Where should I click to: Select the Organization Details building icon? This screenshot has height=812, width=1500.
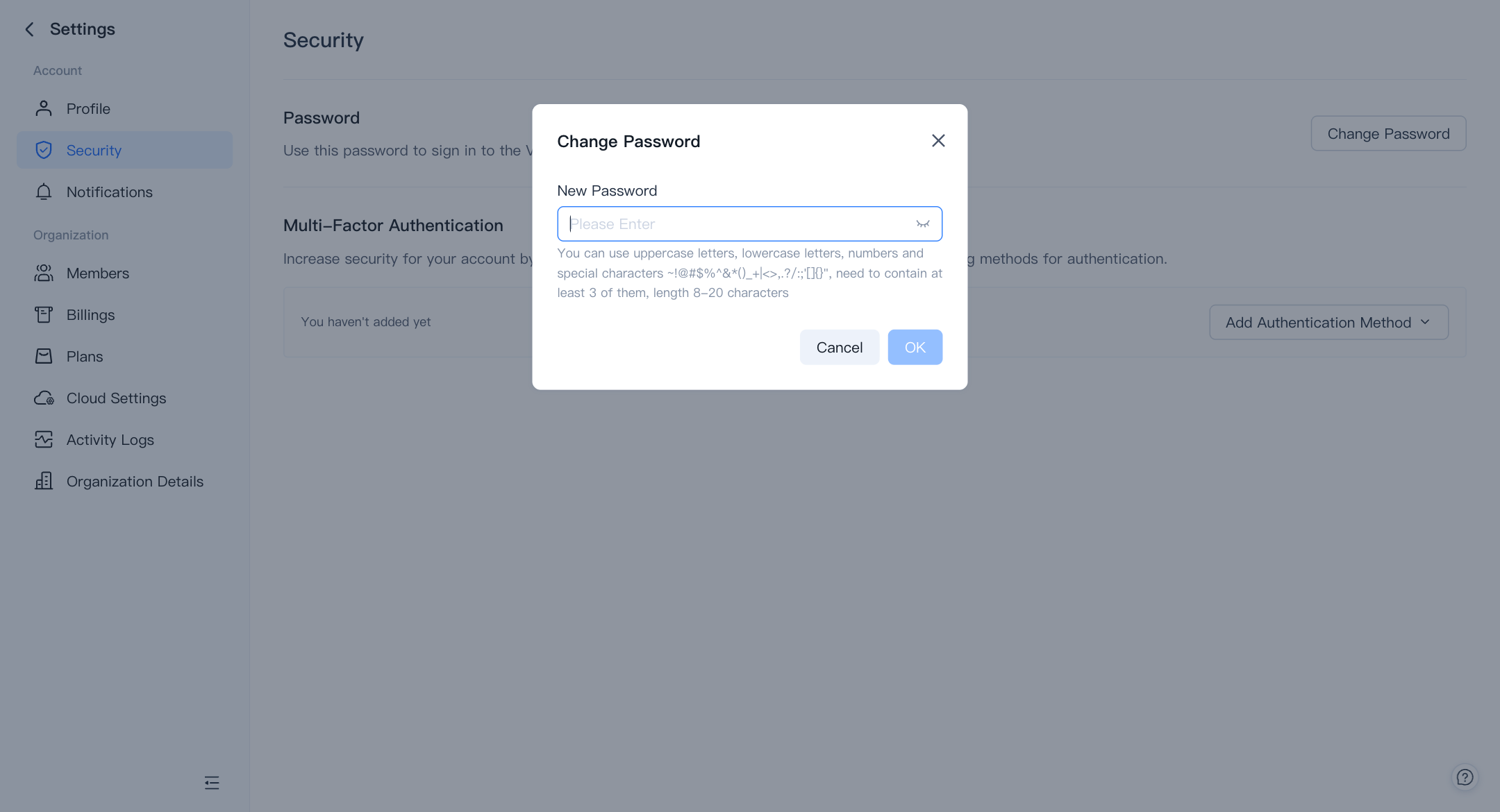43,481
